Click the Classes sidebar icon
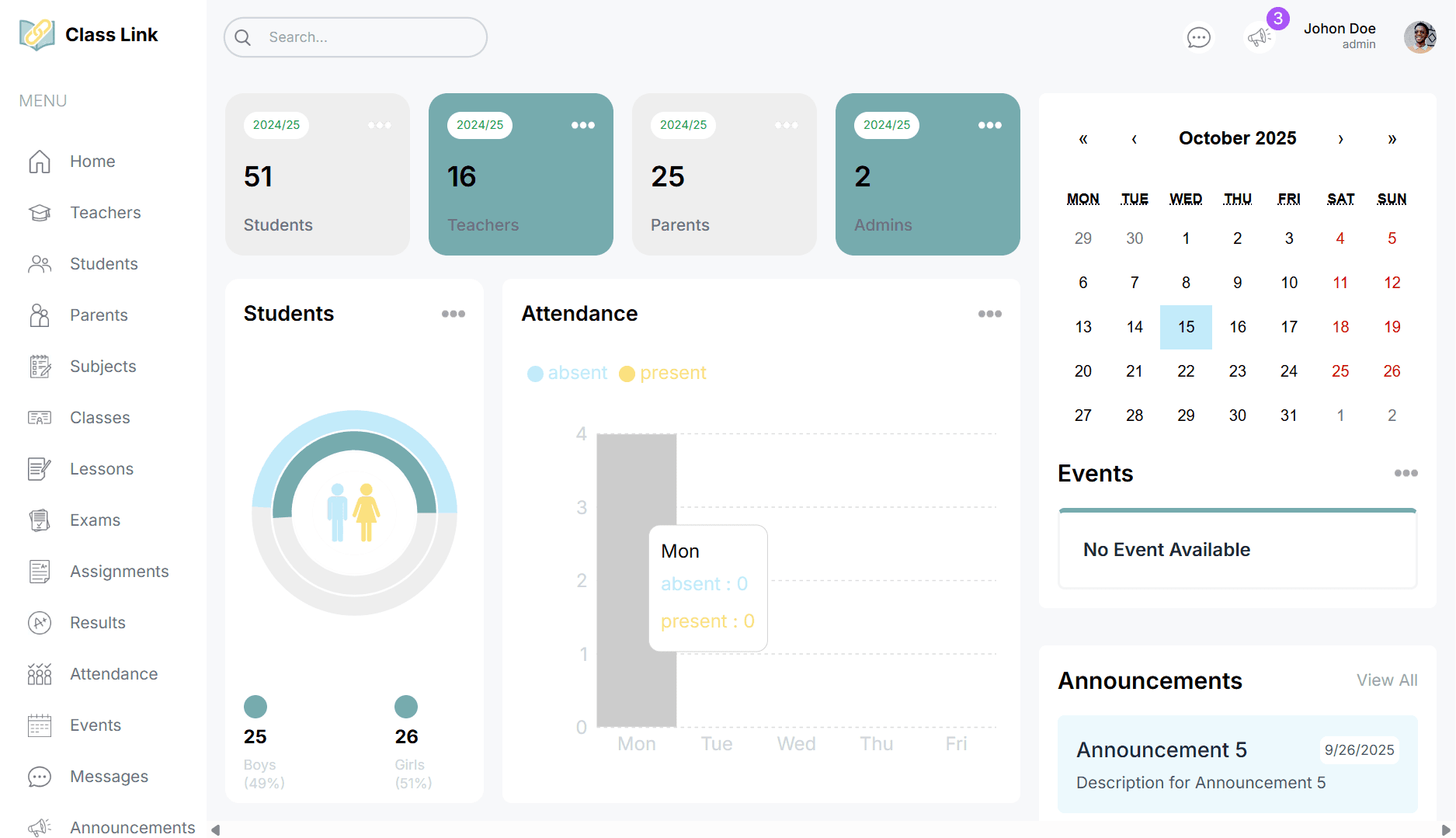1456x838 pixels. (40, 418)
